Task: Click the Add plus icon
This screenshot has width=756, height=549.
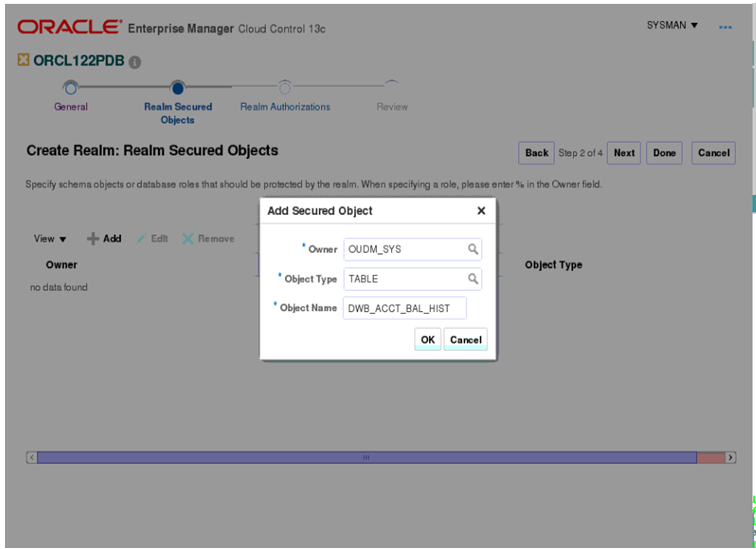Action: [93, 239]
